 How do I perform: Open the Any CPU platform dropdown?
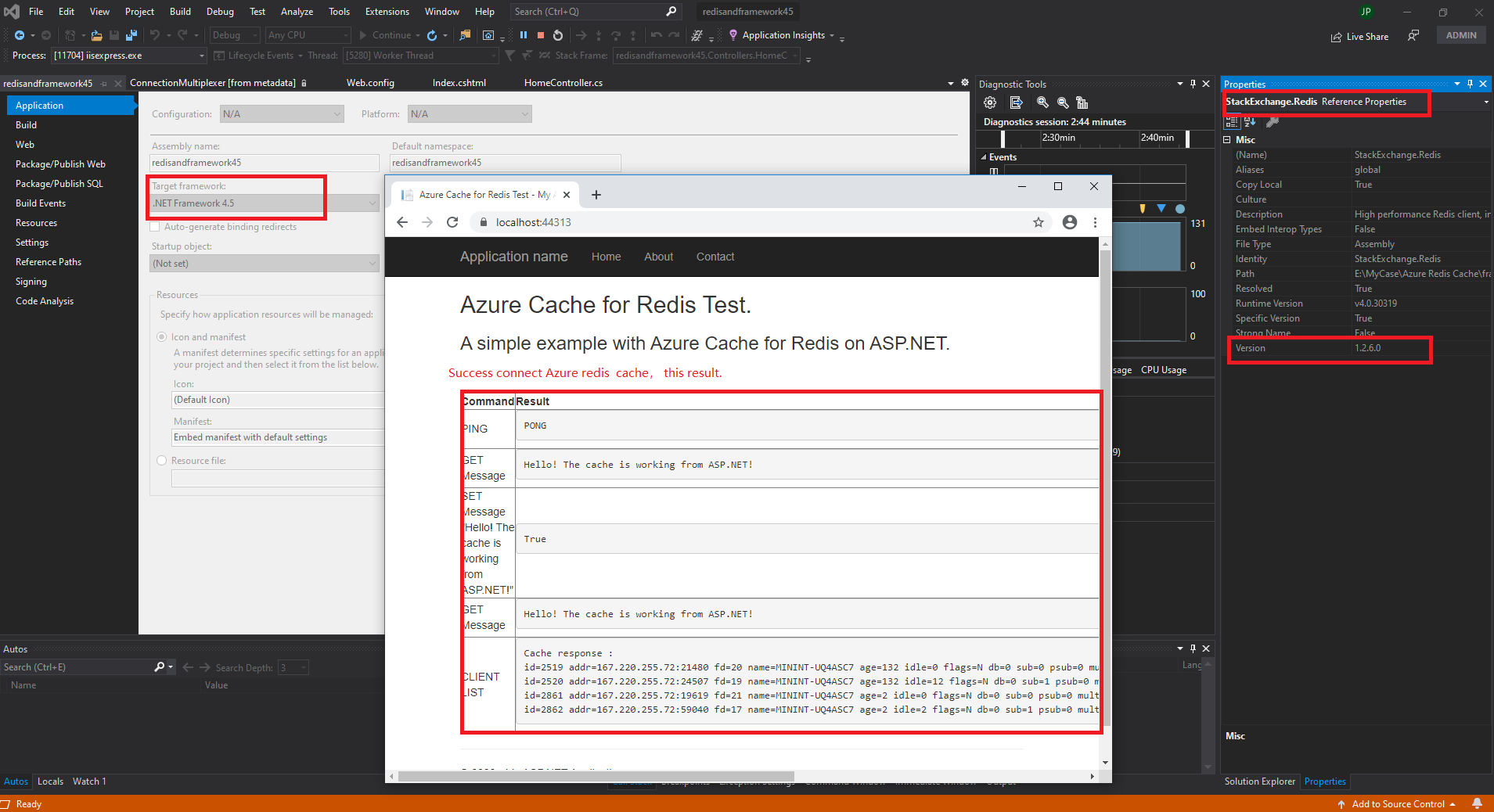[x=308, y=35]
